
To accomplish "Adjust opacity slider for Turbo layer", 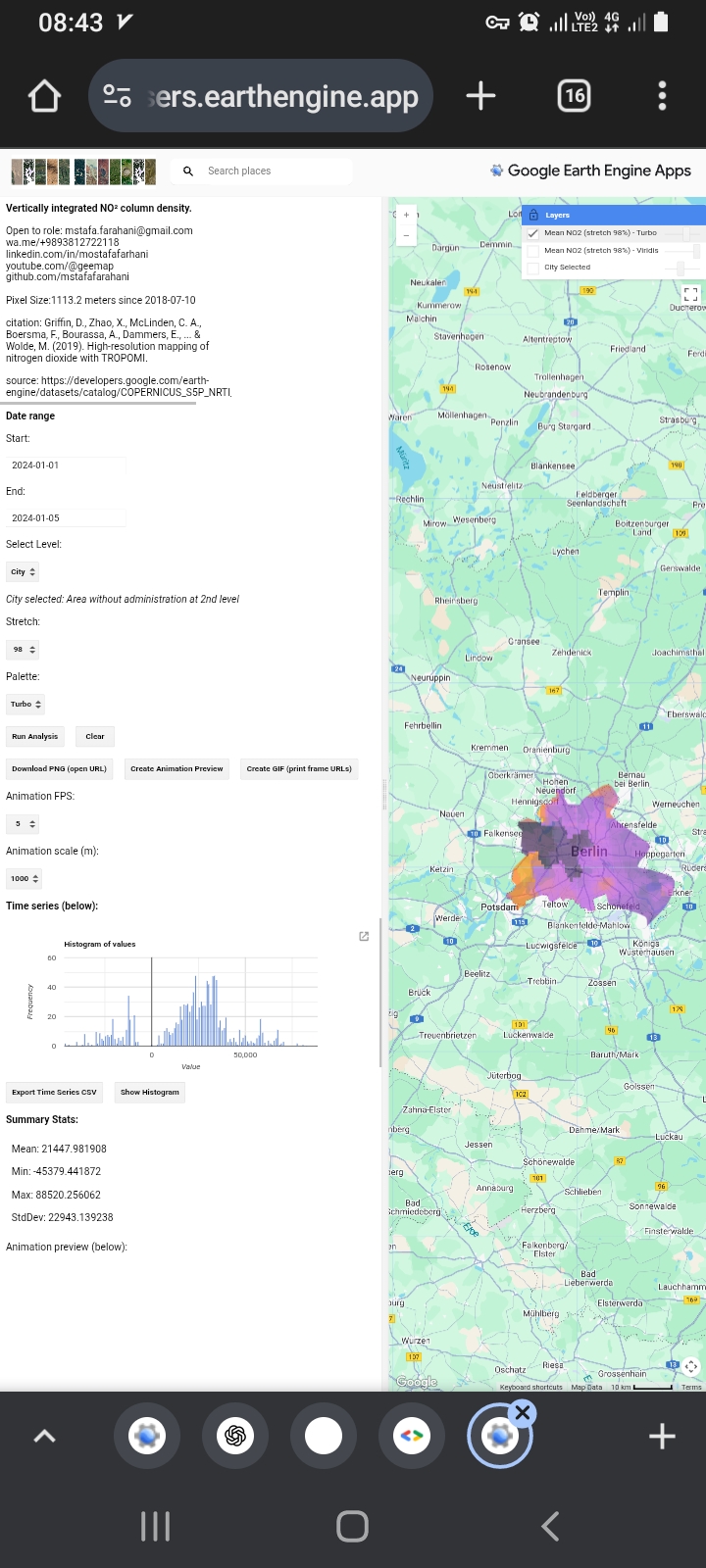I will (x=686, y=233).
